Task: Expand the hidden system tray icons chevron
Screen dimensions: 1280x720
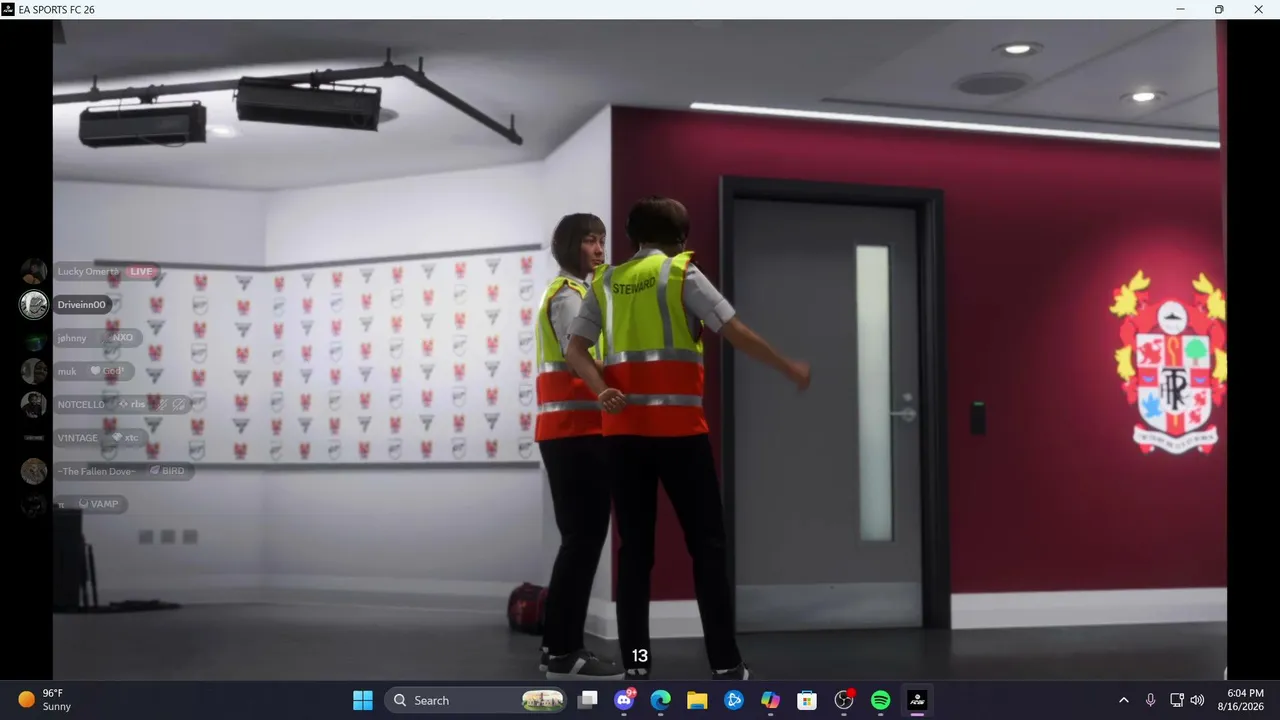Action: (x=1123, y=700)
